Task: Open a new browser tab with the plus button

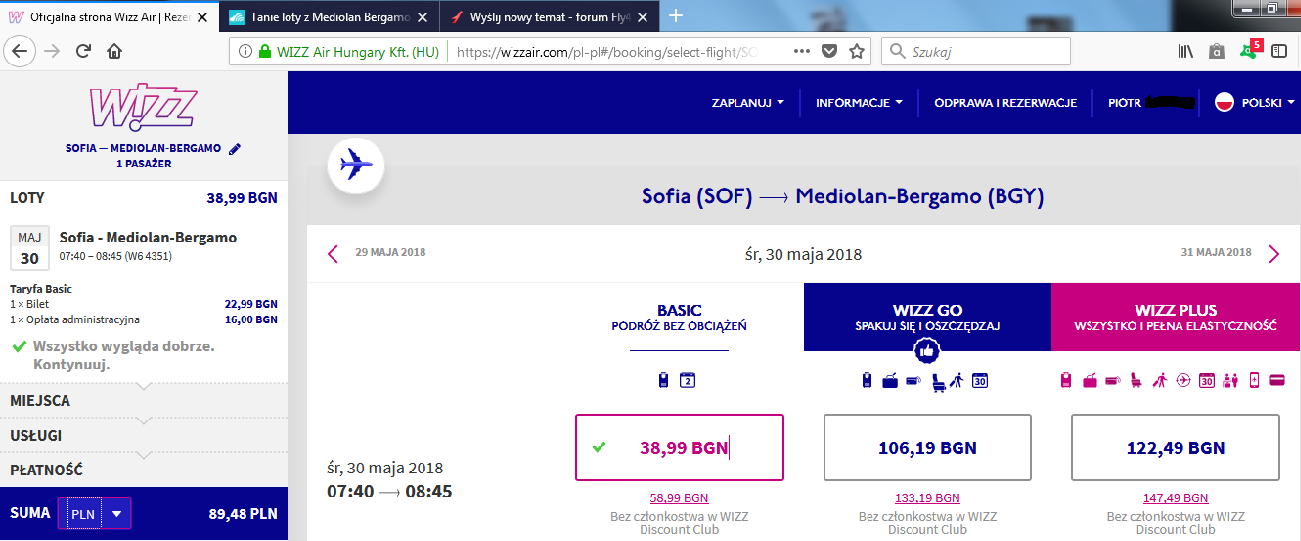Action: tap(676, 15)
